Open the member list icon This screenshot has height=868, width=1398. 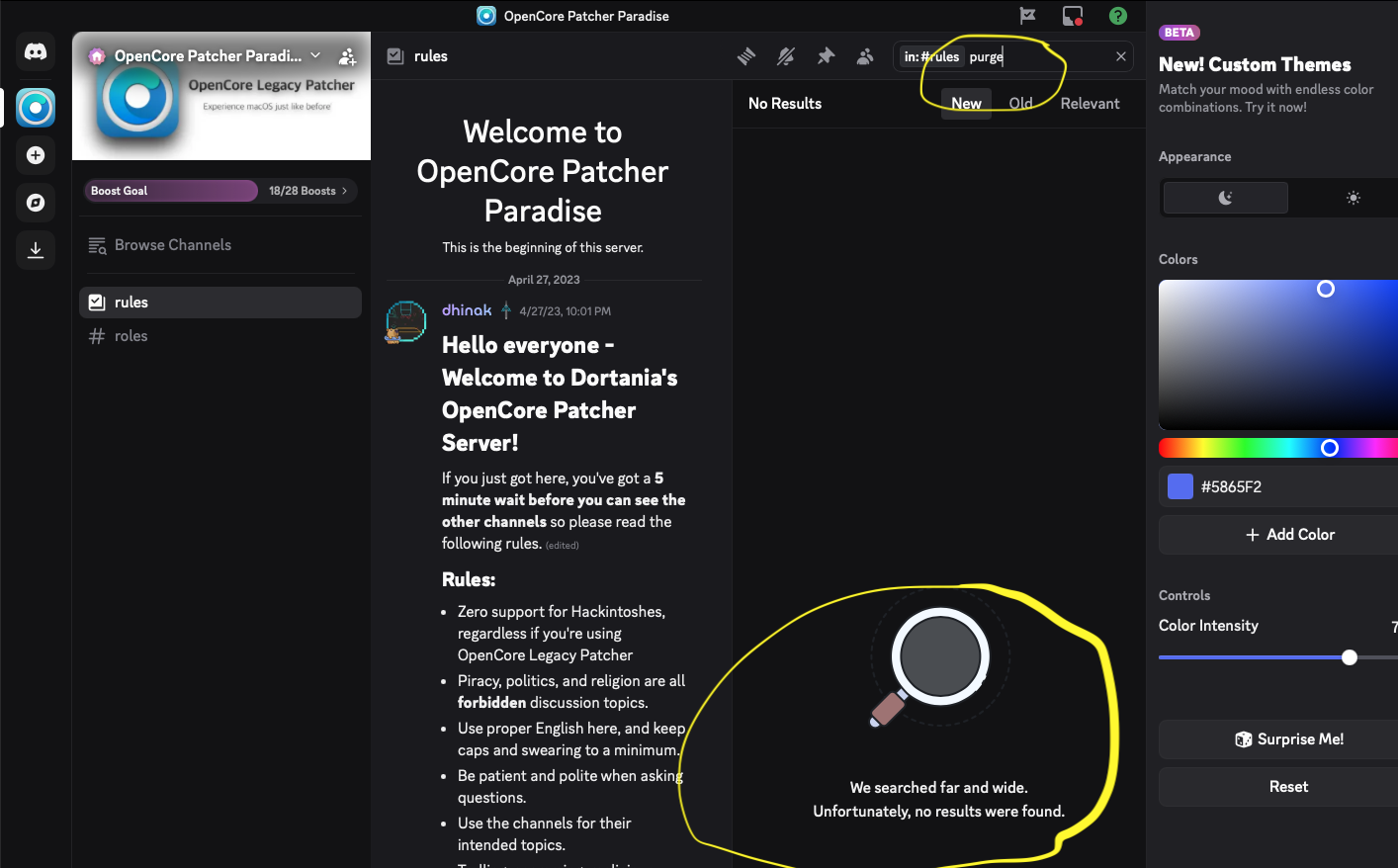pos(865,56)
